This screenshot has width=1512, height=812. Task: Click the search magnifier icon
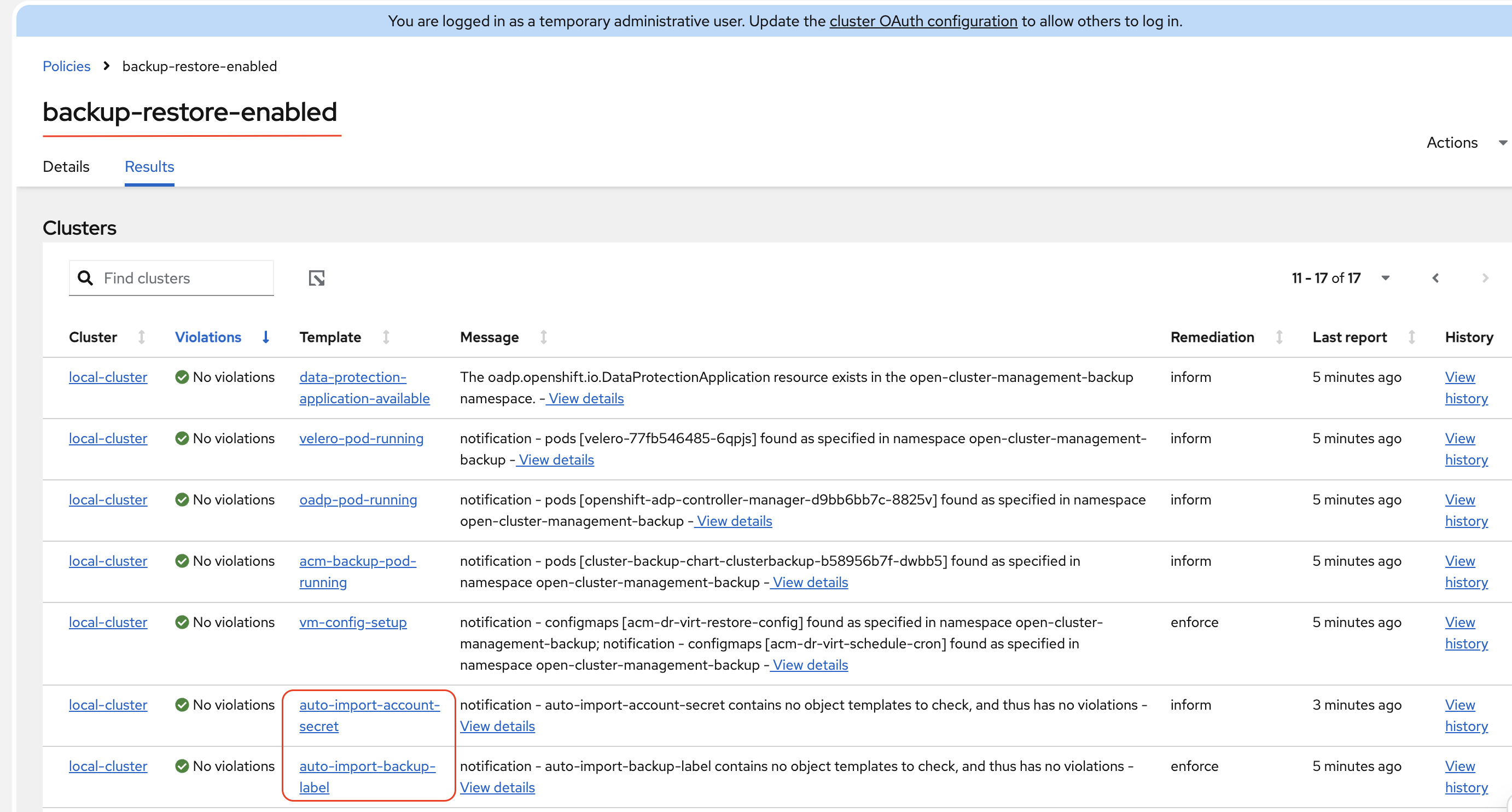(x=86, y=278)
